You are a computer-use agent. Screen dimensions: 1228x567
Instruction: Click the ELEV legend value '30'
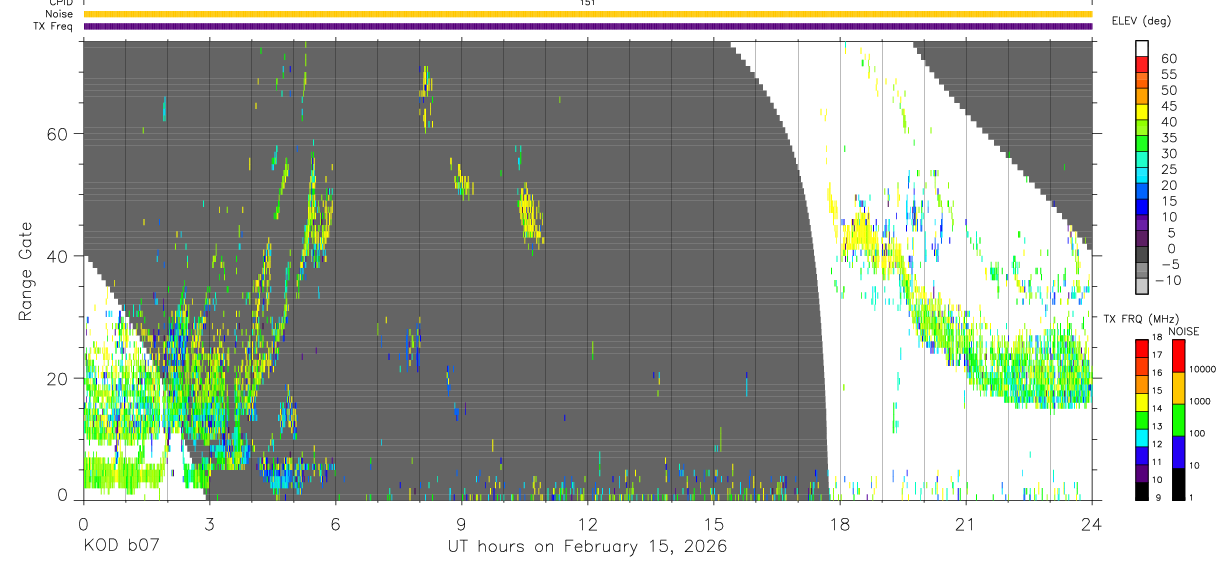click(x=1168, y=153)
